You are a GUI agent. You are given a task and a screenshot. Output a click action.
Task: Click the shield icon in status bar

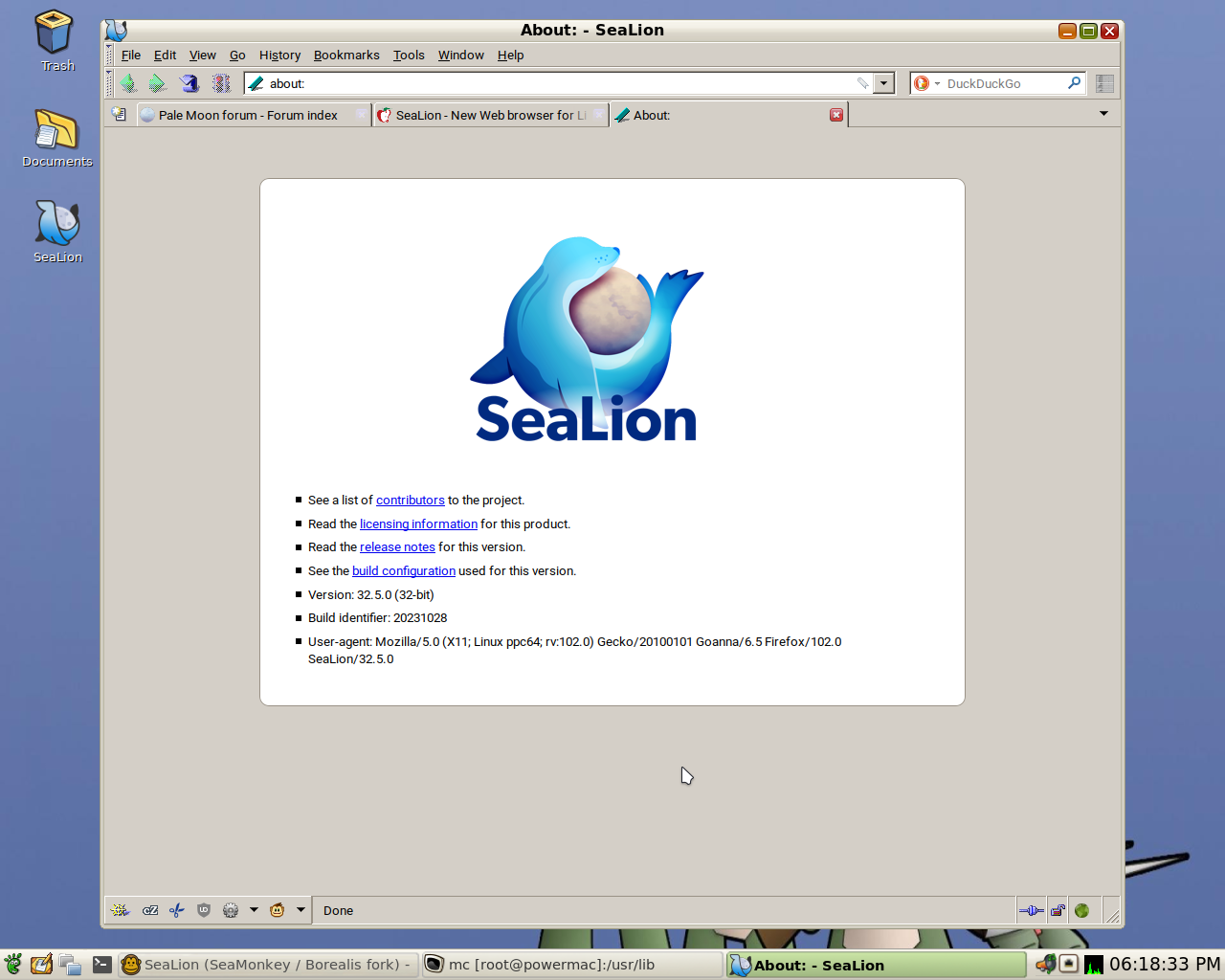204,910
